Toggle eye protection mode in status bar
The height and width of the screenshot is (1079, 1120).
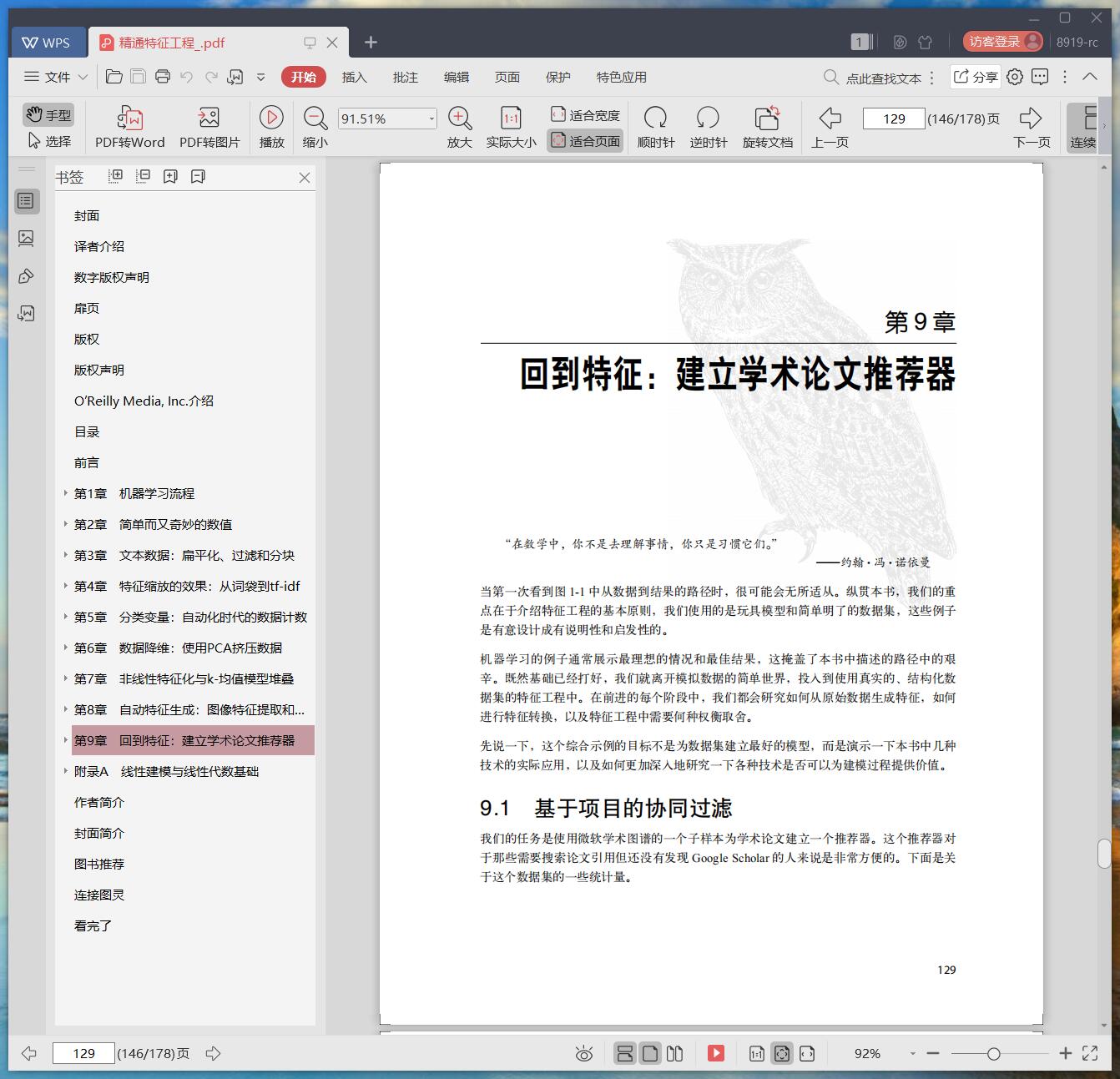tap(584, 1053)
